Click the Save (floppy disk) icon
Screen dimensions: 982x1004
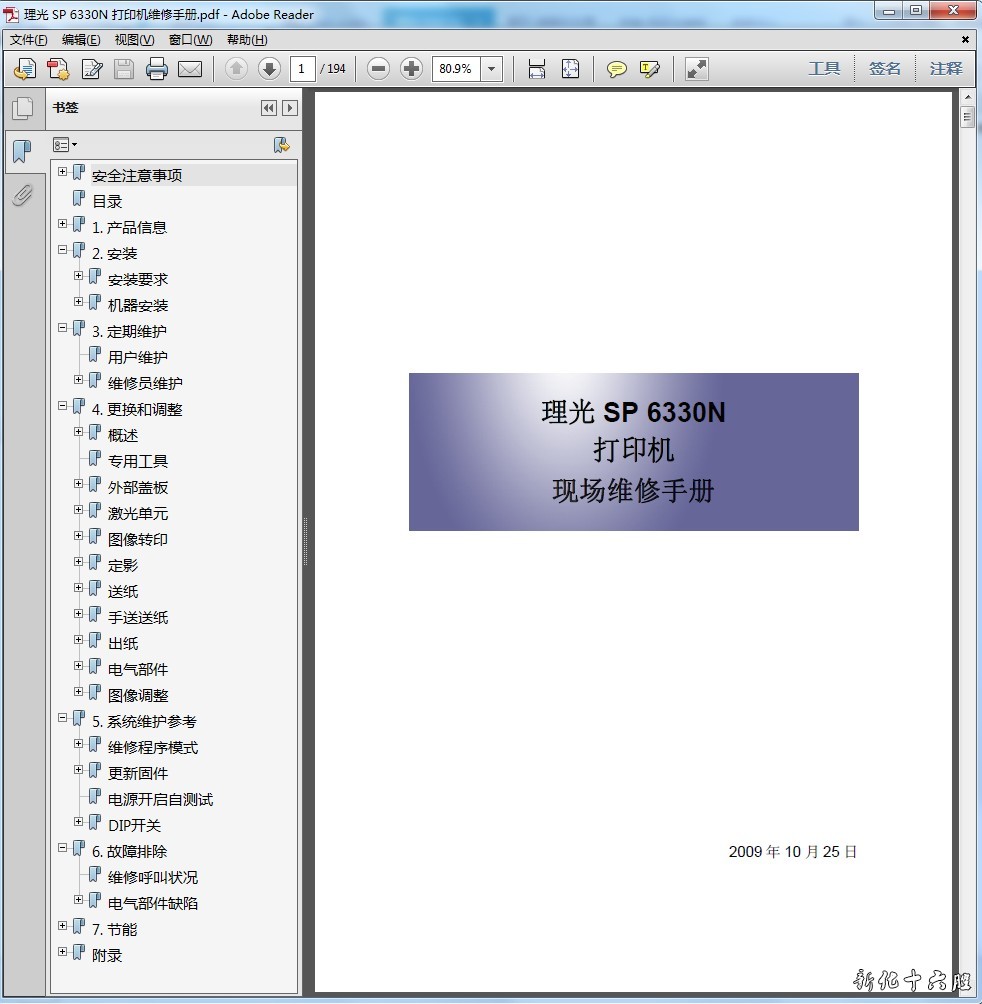[x=124, y=69]
